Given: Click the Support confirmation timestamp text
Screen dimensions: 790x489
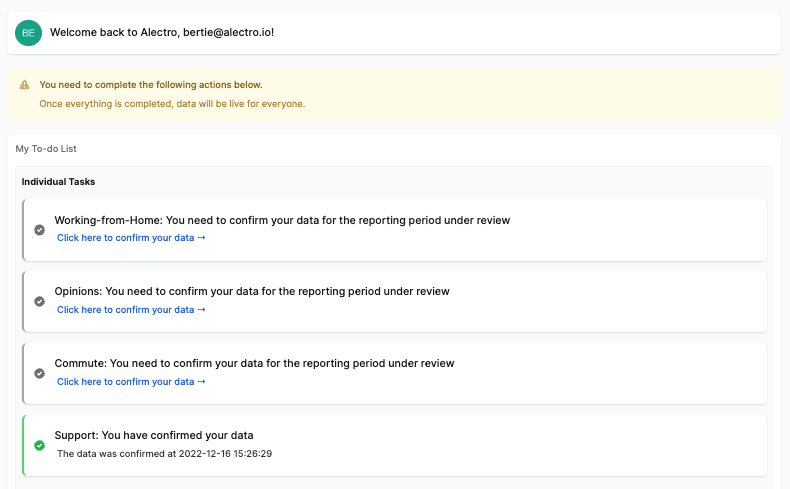Looking at the screenshot, I should [165, 454].
